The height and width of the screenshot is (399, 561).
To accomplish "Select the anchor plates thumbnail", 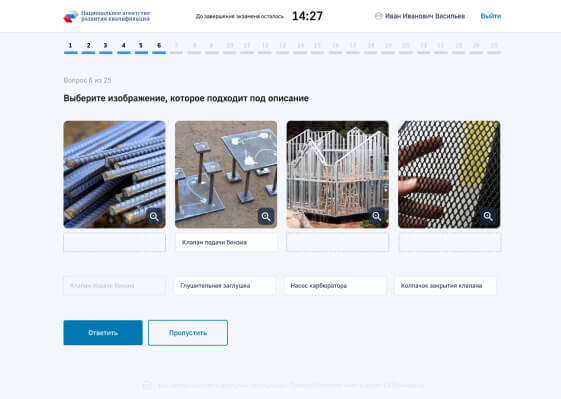I will tap(226, 174).
